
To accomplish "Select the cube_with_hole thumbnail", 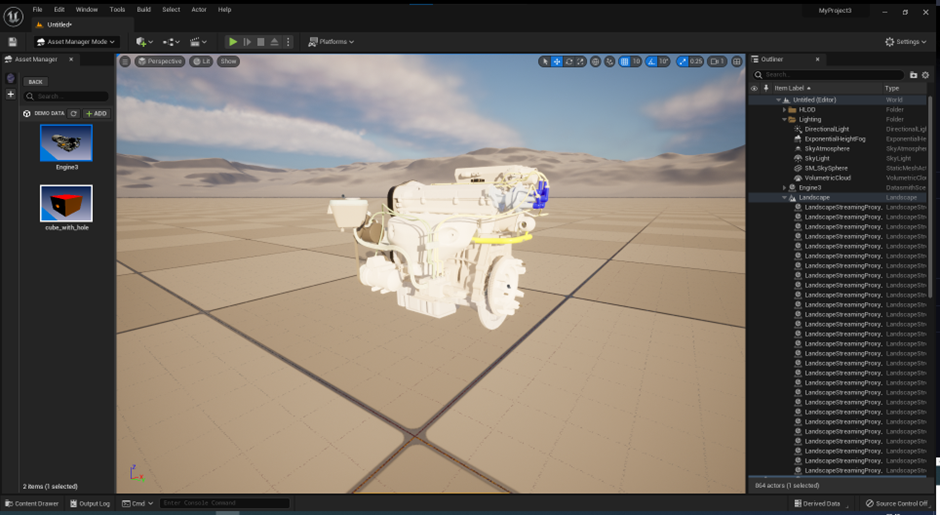I will [66, 203].
